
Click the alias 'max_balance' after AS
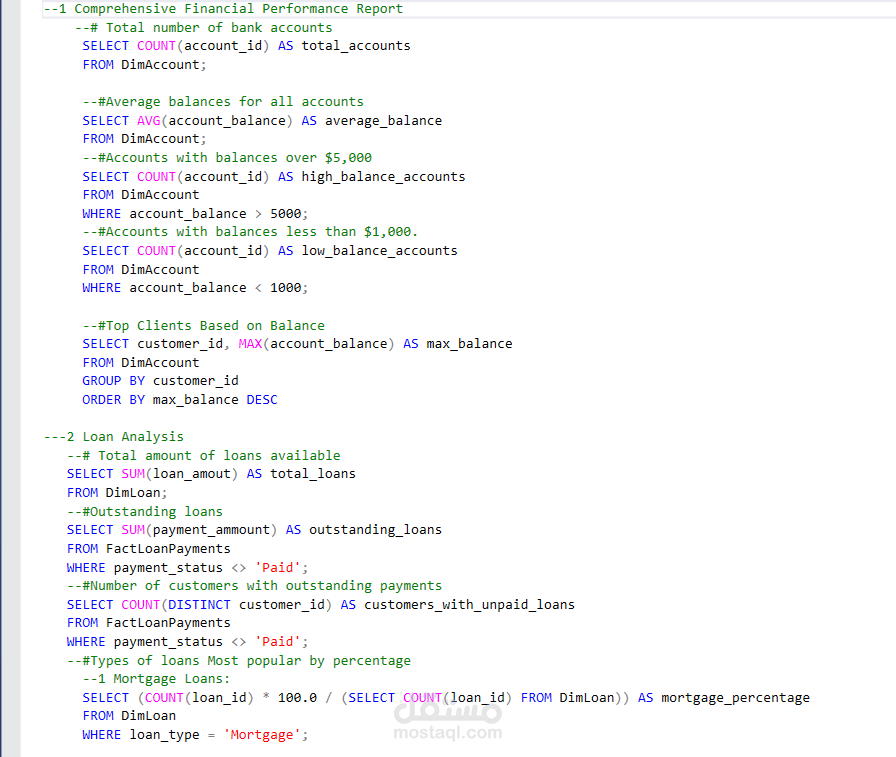point(469,344)
